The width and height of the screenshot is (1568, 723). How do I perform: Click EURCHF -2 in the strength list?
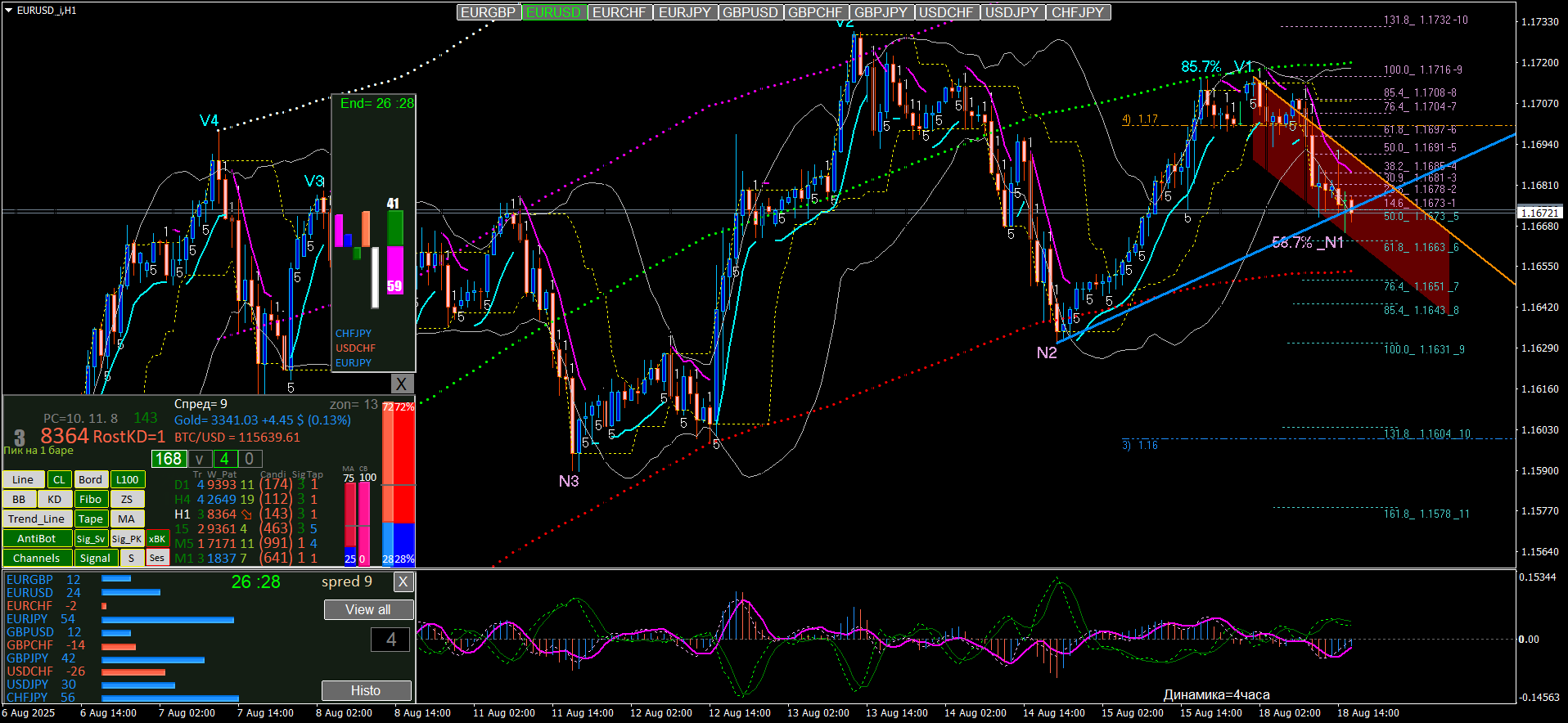(x=42, y=606)
